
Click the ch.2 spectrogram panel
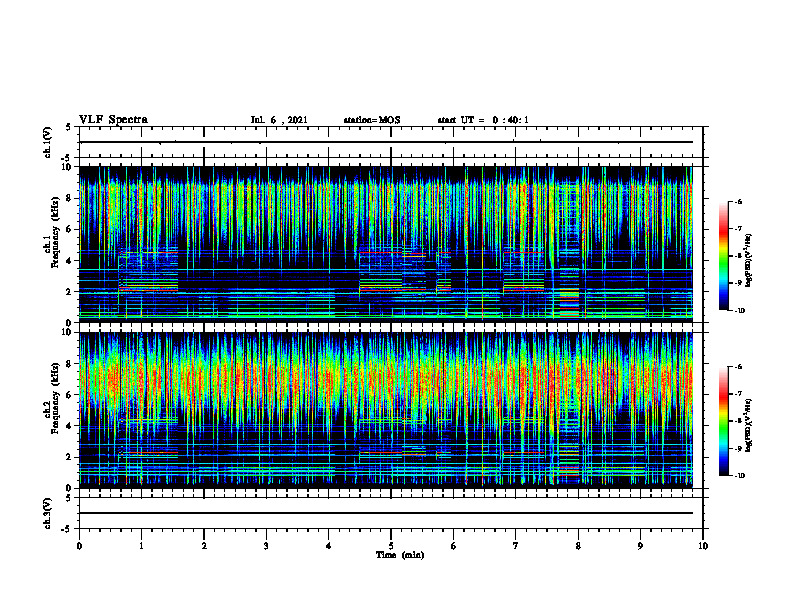coord(386,410)
